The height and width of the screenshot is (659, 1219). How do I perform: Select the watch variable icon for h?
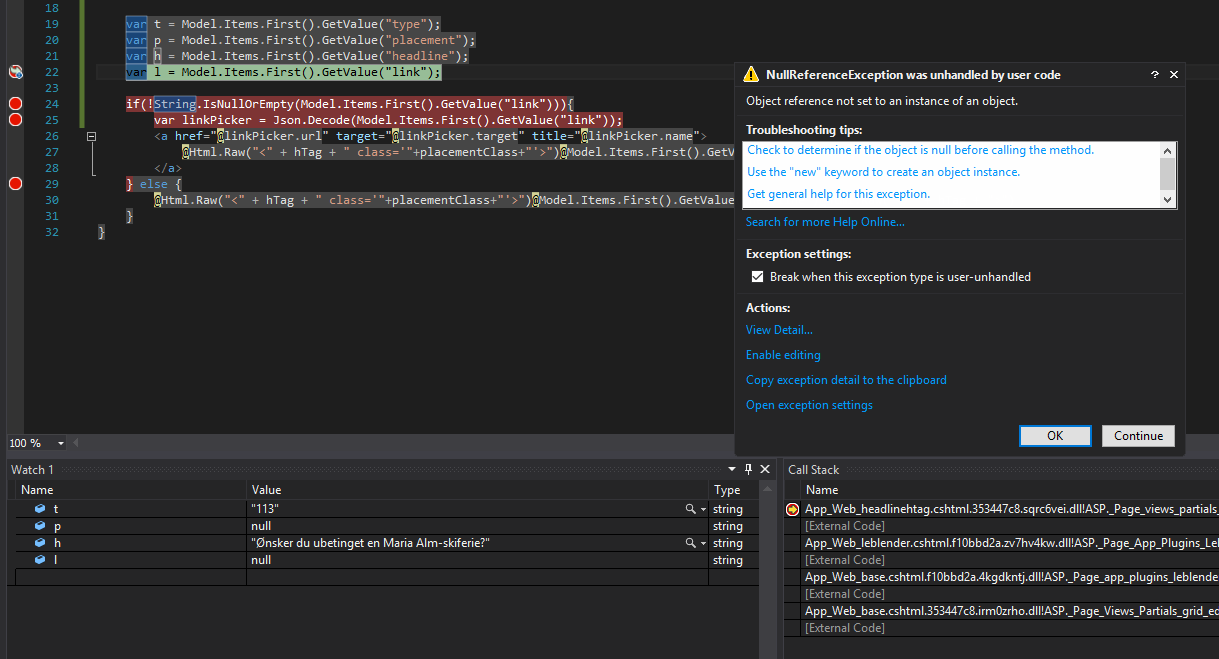click(x=40, y=543)
